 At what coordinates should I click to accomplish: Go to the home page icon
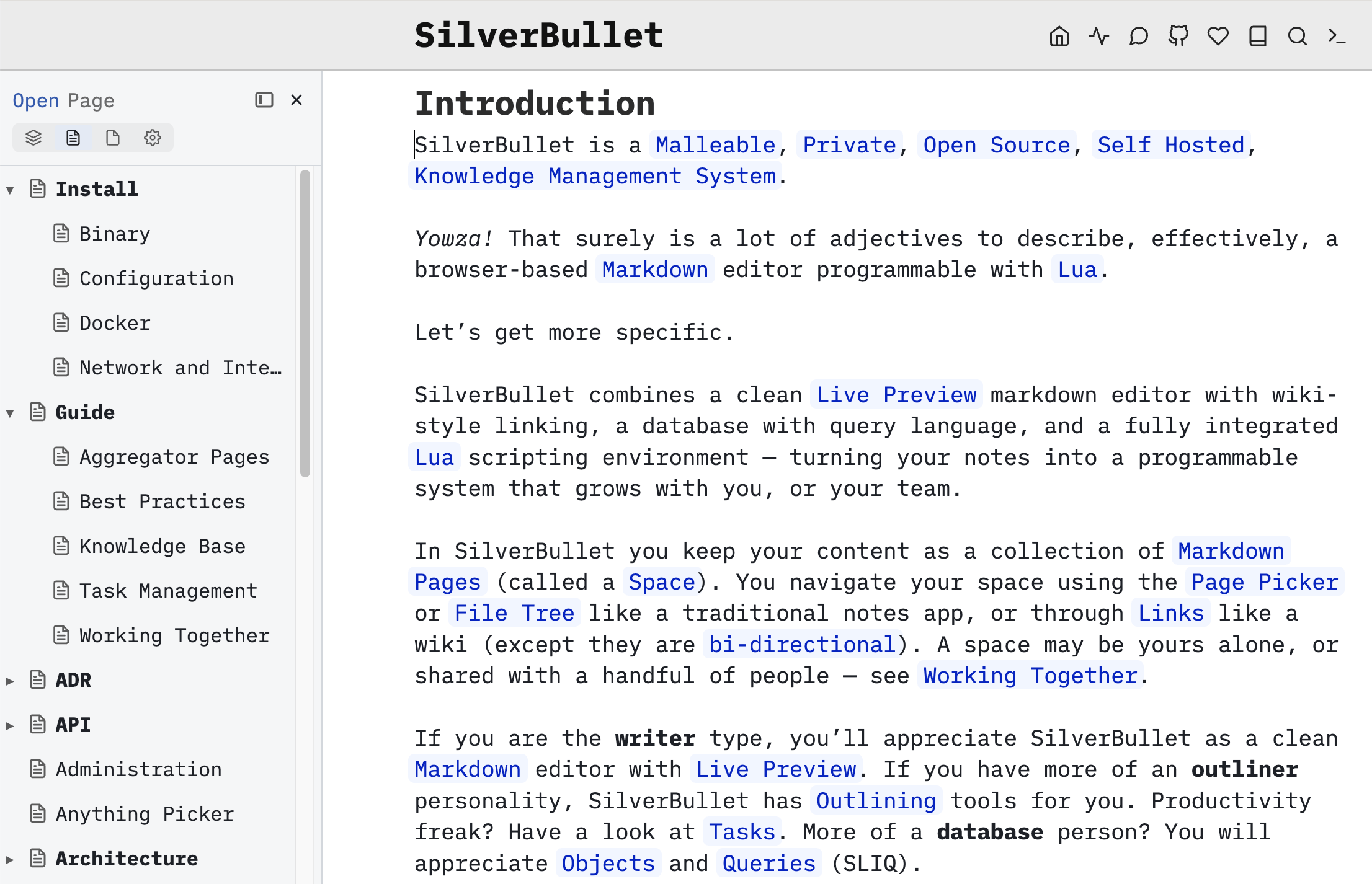1059,36
